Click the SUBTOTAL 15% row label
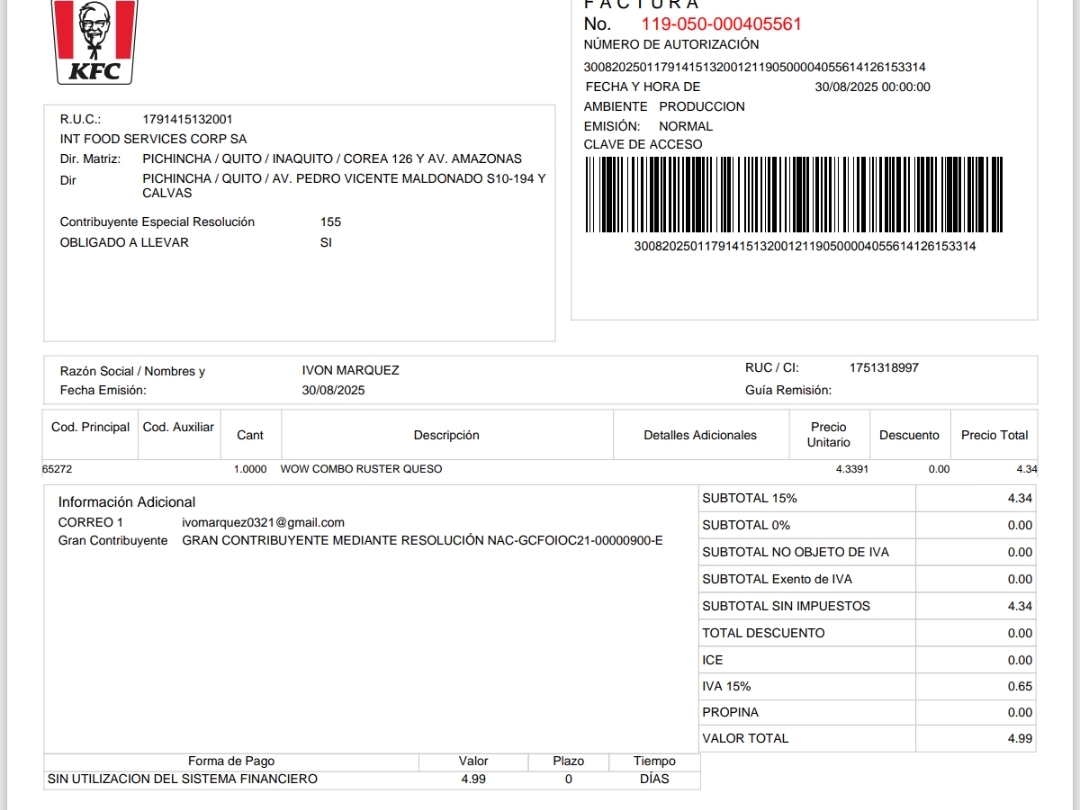 click(x=749, y=498)
